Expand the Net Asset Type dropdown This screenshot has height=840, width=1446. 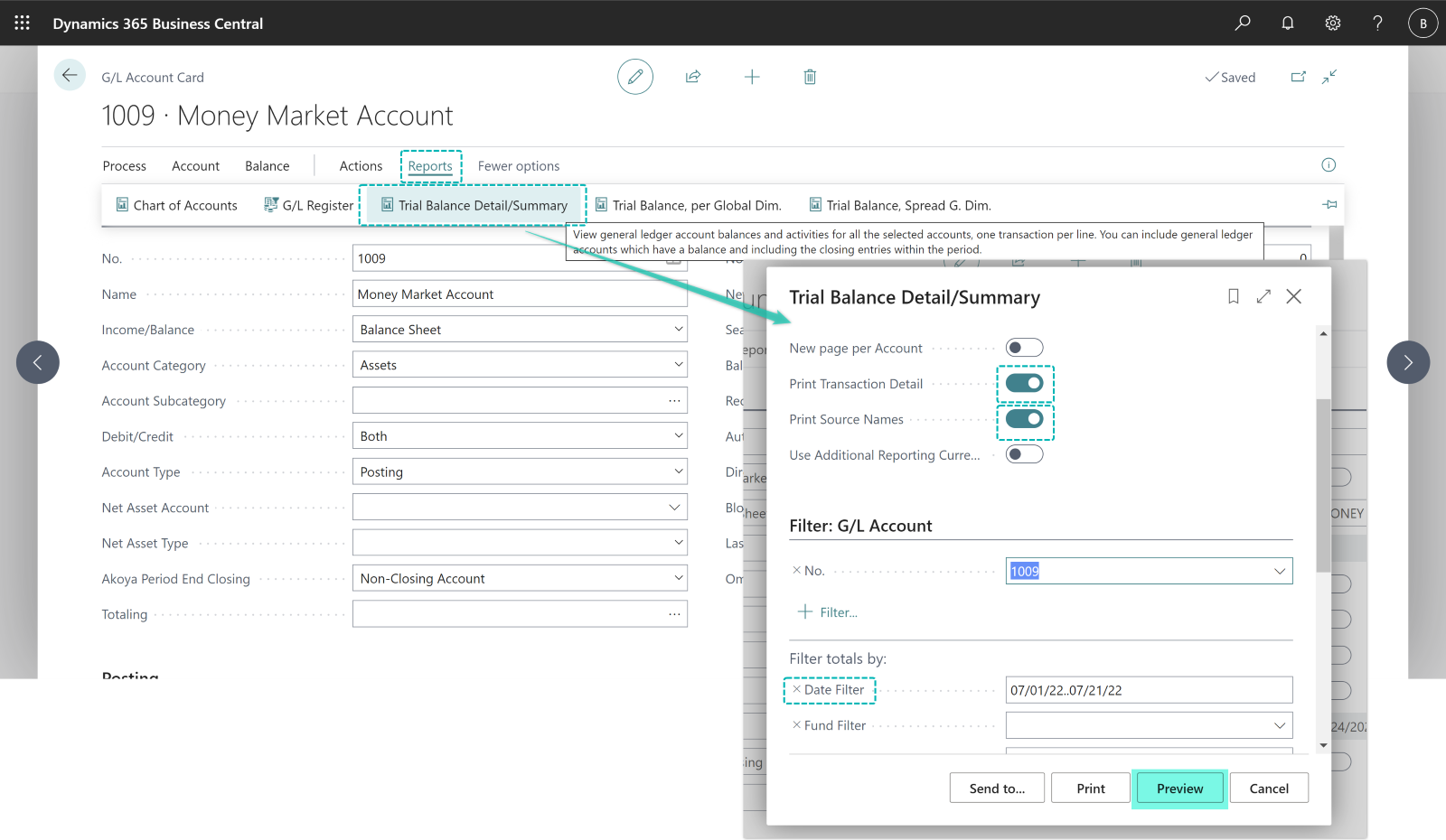678,542
